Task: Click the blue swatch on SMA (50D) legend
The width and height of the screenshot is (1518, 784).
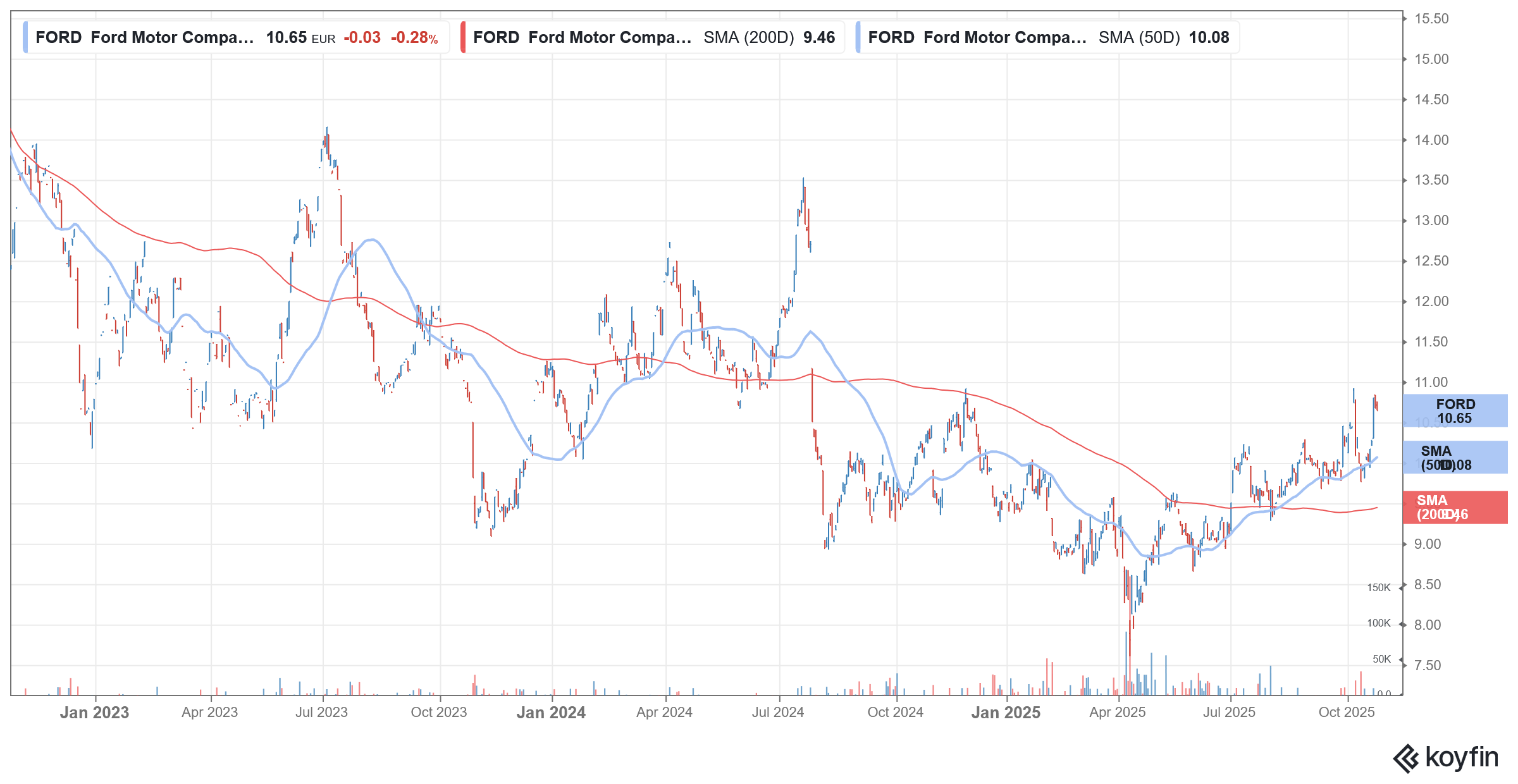Action: coord(858,37)
